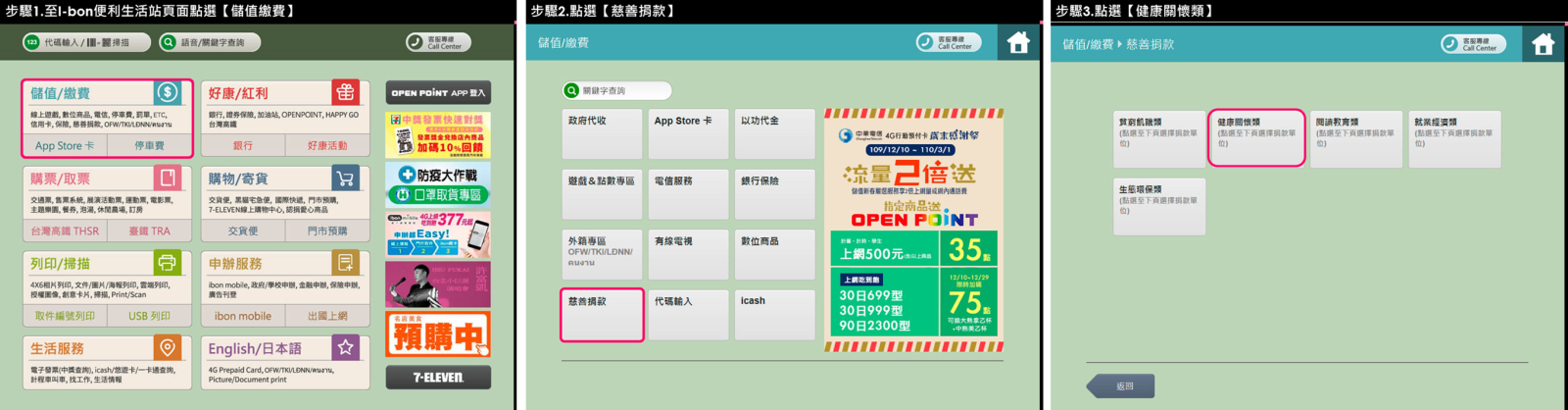The height and width of the screenshot is (410, 1568).
Task: Open the 防疫大作戰 口罩取貨專區 banner
Action: coord(438,184)
